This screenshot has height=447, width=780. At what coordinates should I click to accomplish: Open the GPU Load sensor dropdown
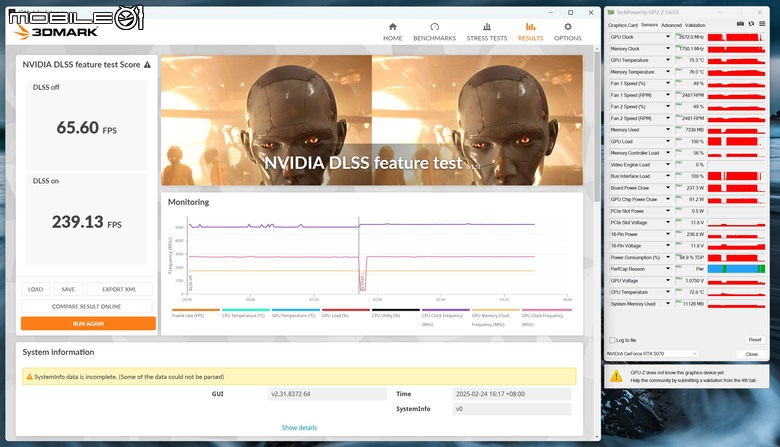(x=668, y=141)
